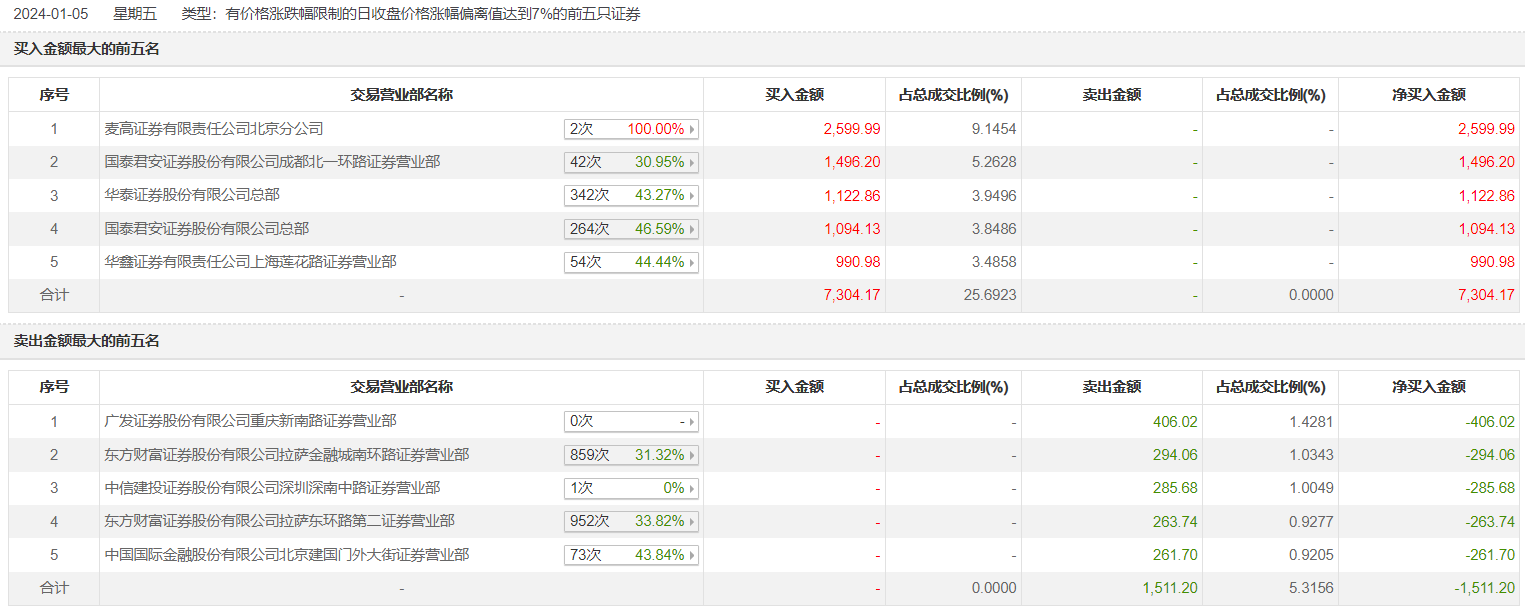
Task: Click 中信建投证券深圳深南中路证券营业部 link
Action: coord(272,488)
